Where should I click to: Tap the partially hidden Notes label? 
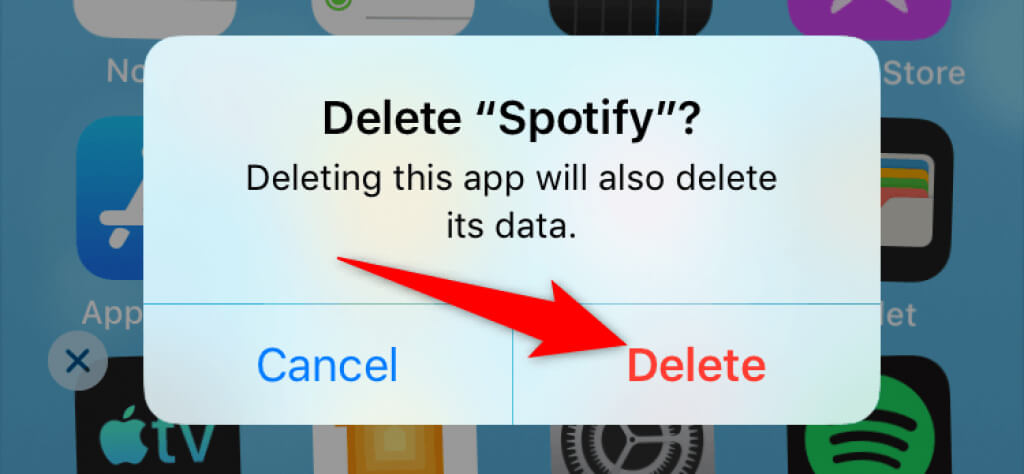click(125, 72)
